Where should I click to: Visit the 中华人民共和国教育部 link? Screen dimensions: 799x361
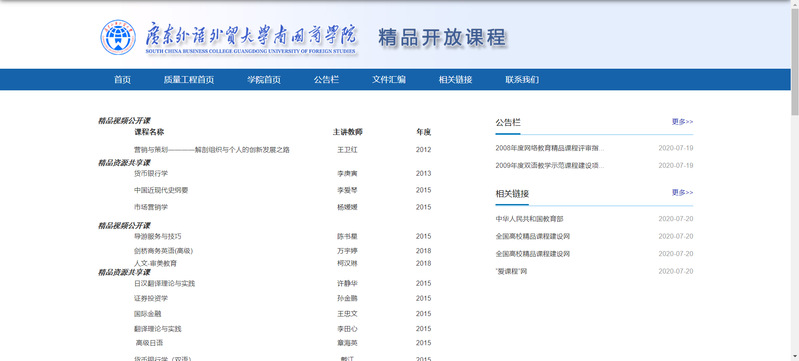coord(529,219)
